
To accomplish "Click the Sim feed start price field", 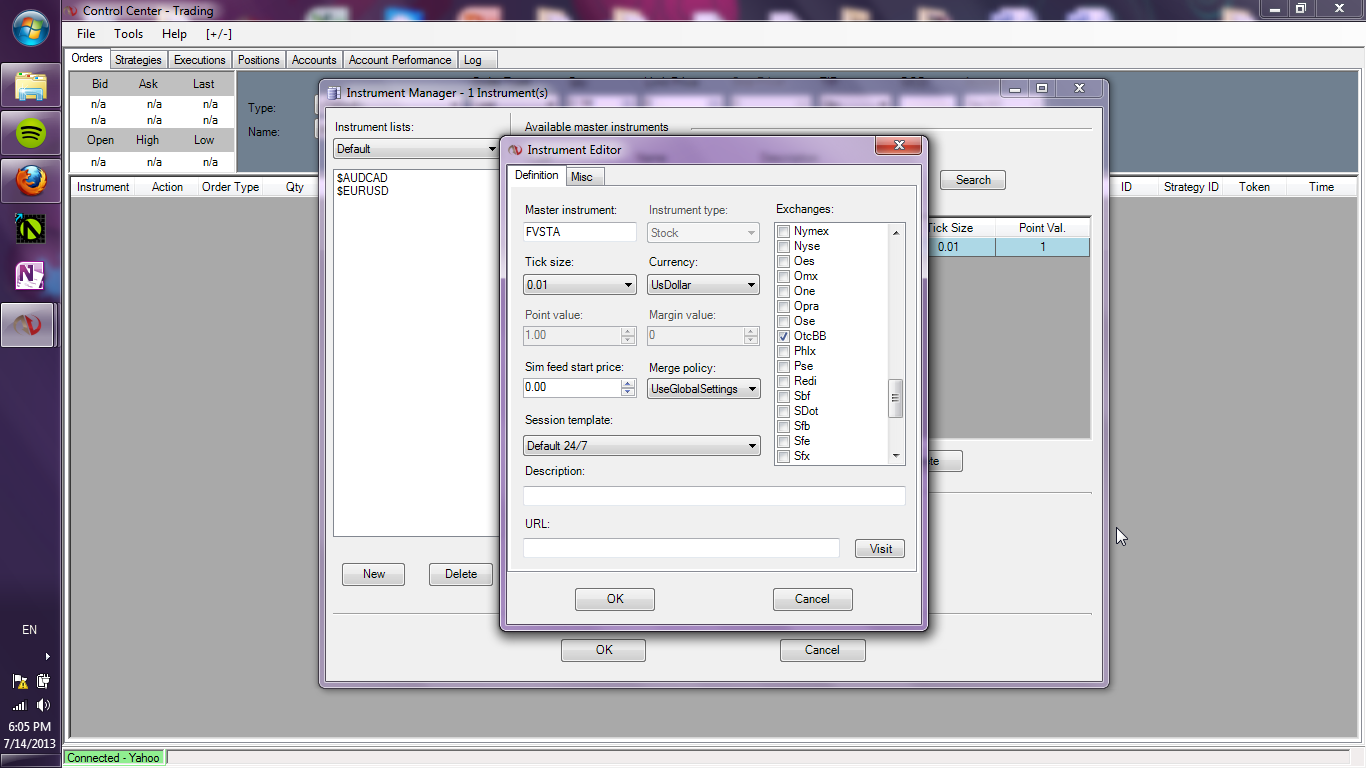I will (x=572, y=388).
